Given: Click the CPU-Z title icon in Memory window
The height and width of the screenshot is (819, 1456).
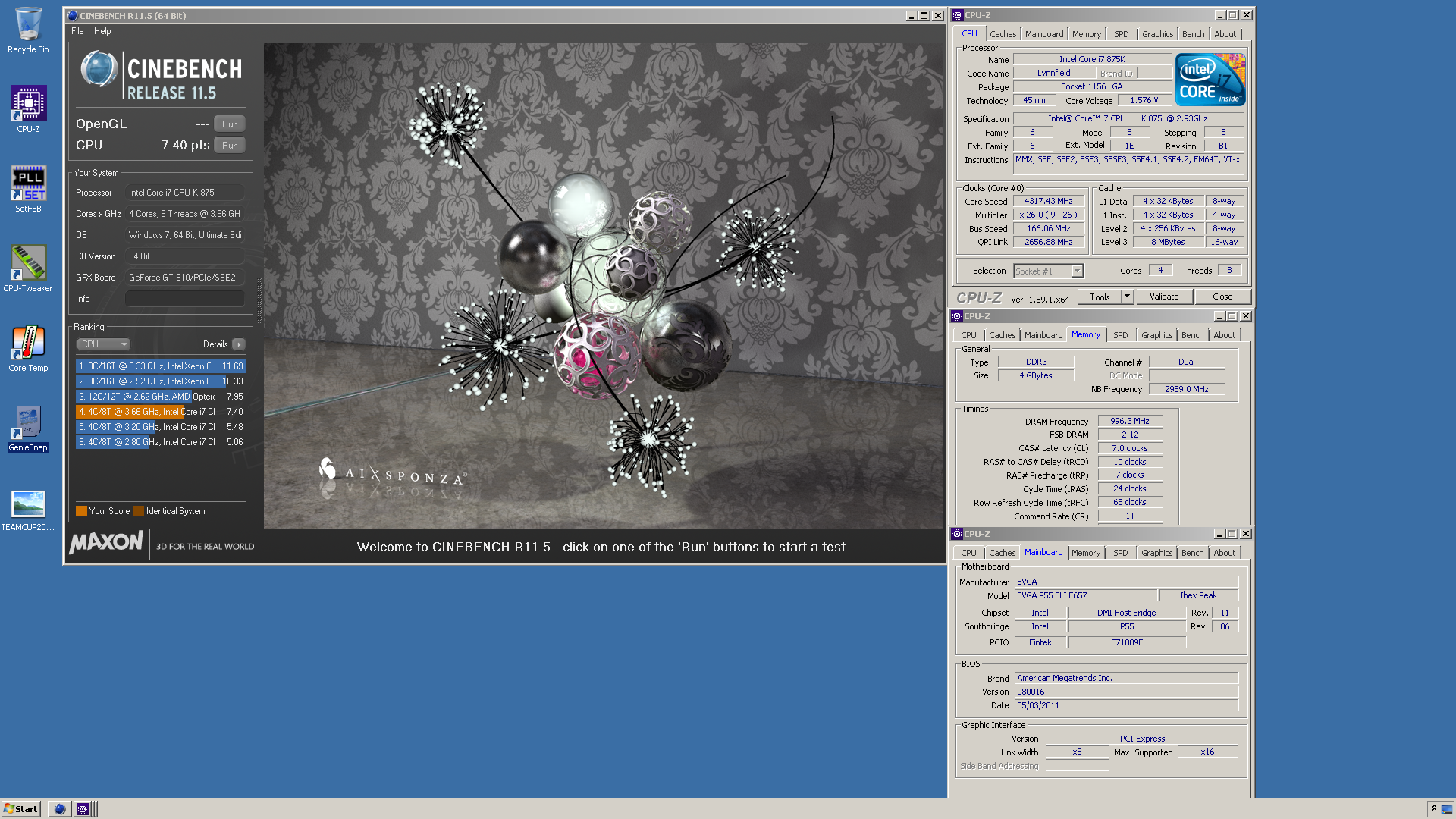Looking at the screenshot, I should click(x=957, y=316).
